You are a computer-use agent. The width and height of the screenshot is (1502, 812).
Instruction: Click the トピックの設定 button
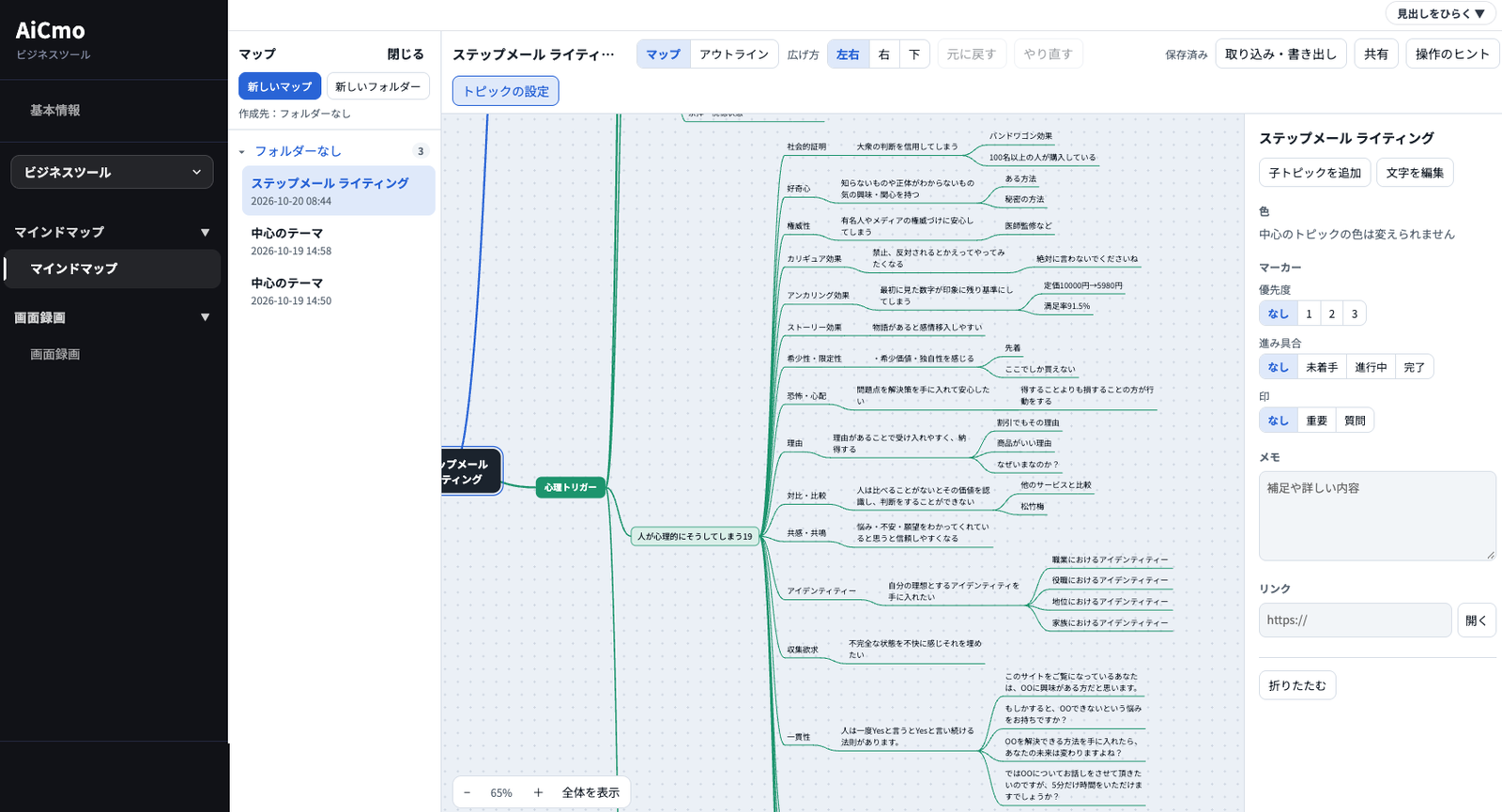click(506, 91)
